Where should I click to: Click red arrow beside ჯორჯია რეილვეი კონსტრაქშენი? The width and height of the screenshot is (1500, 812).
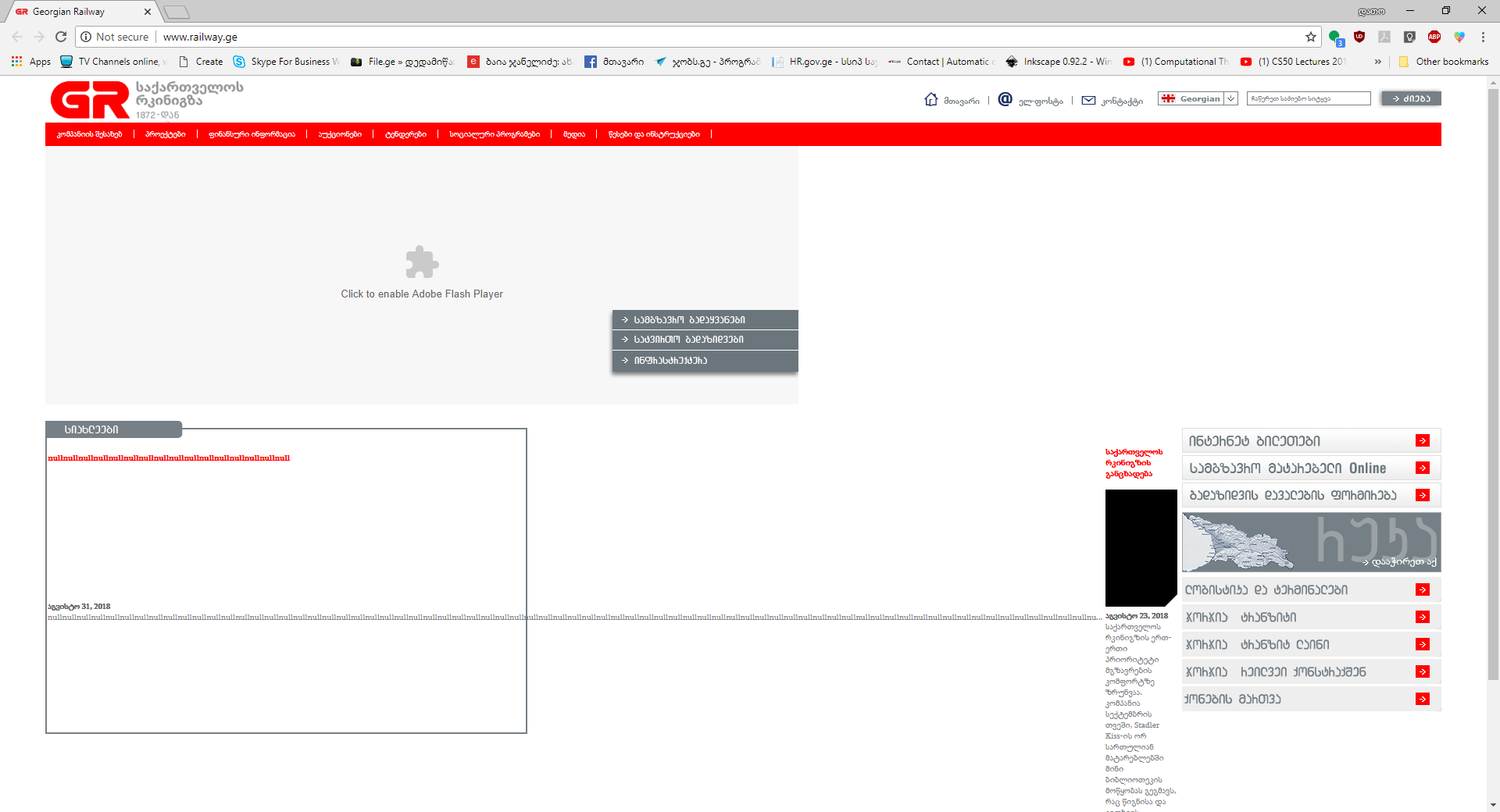coord(1423,672)
